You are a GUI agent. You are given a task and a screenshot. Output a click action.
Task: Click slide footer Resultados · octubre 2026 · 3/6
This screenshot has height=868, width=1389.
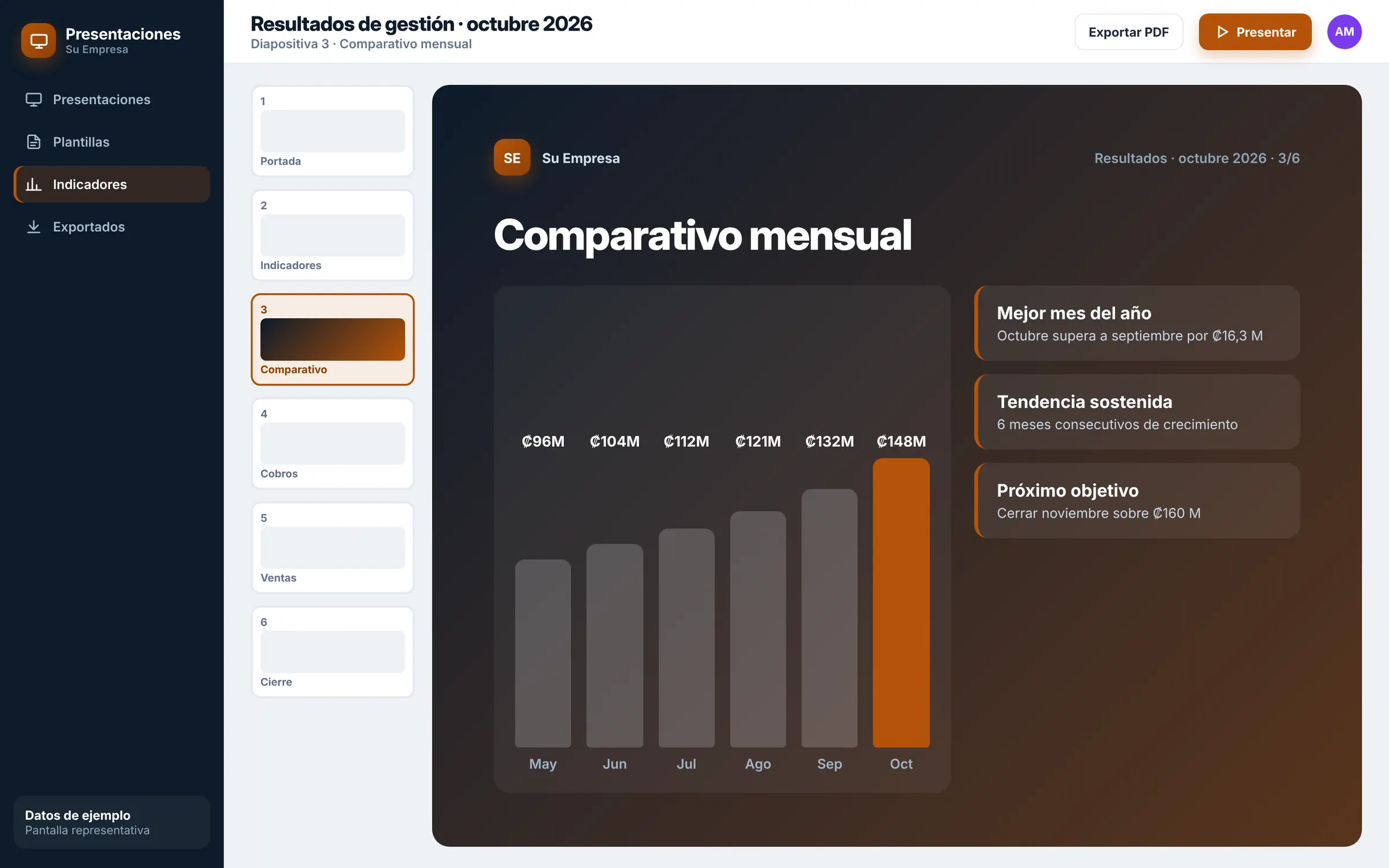(1197, 158)
